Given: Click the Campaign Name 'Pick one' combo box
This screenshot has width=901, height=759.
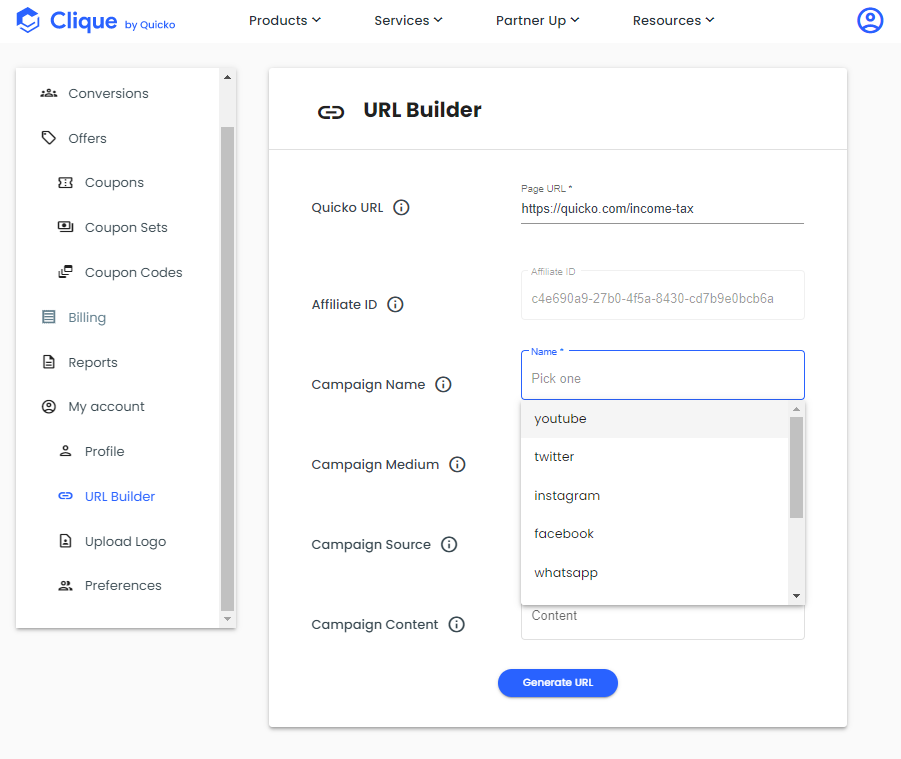Looking at the screenshot, I should pos(663,375).
